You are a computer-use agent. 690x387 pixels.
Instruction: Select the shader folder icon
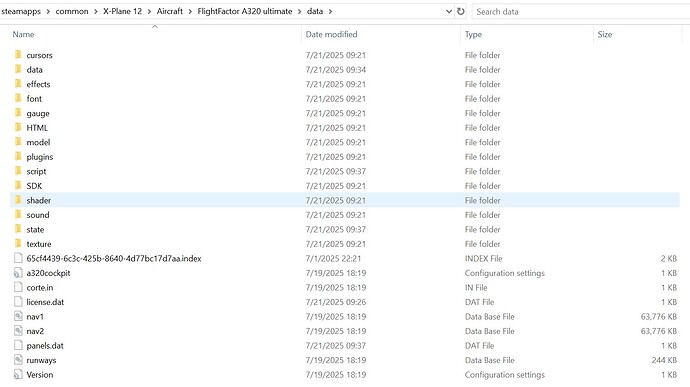[18, 200]
